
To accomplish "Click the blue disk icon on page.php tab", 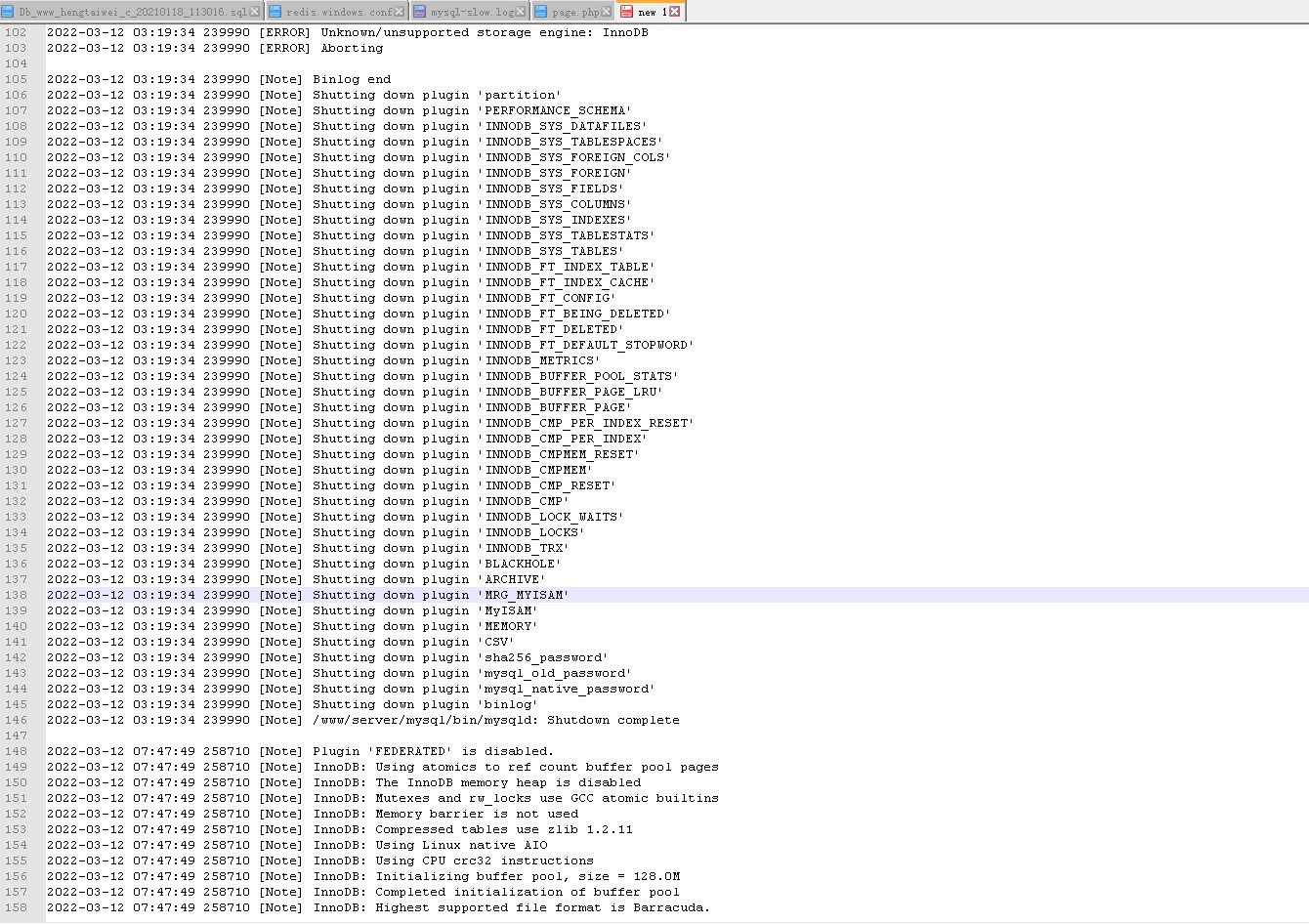I will (542, 12).
